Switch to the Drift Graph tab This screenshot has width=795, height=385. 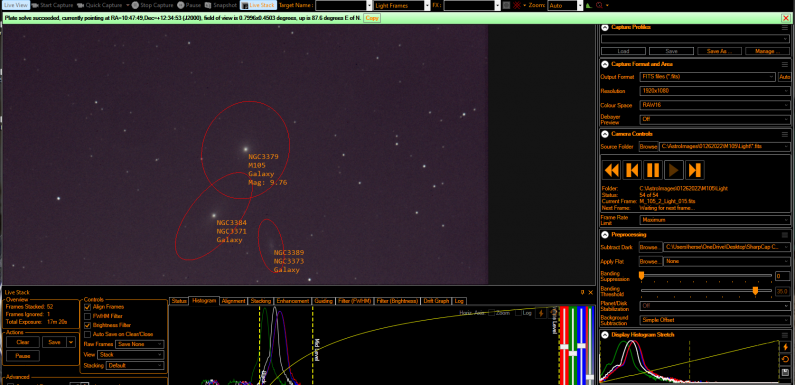[x=436, y=301]
